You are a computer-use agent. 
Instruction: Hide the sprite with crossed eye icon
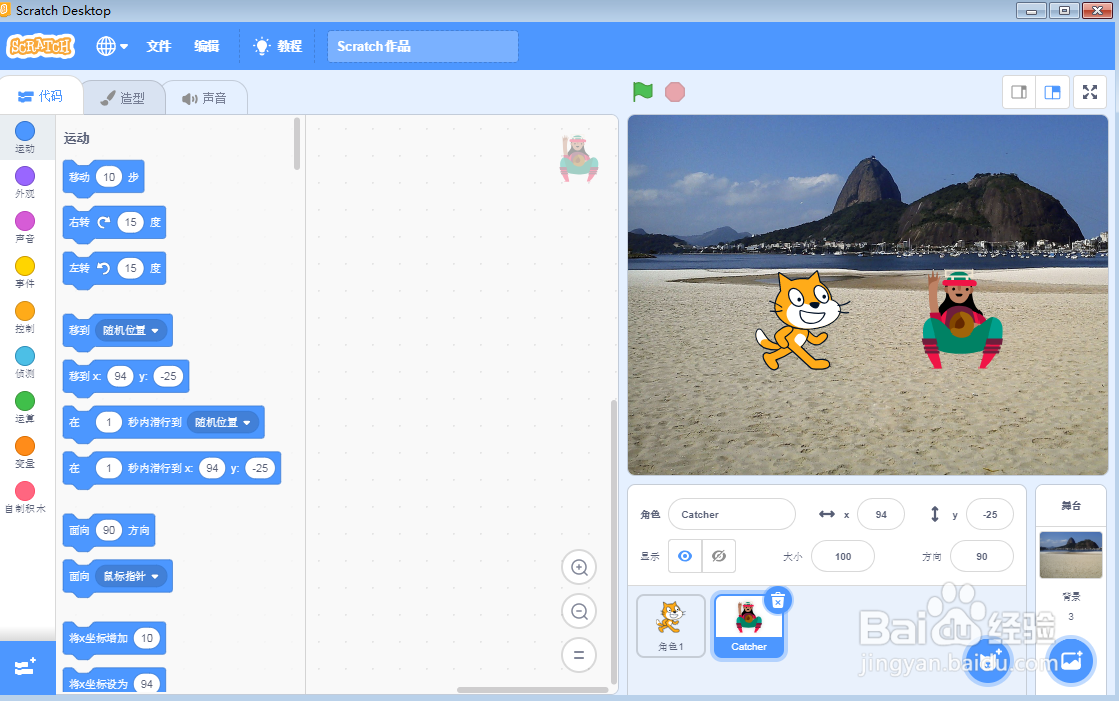tap(719, 556)
